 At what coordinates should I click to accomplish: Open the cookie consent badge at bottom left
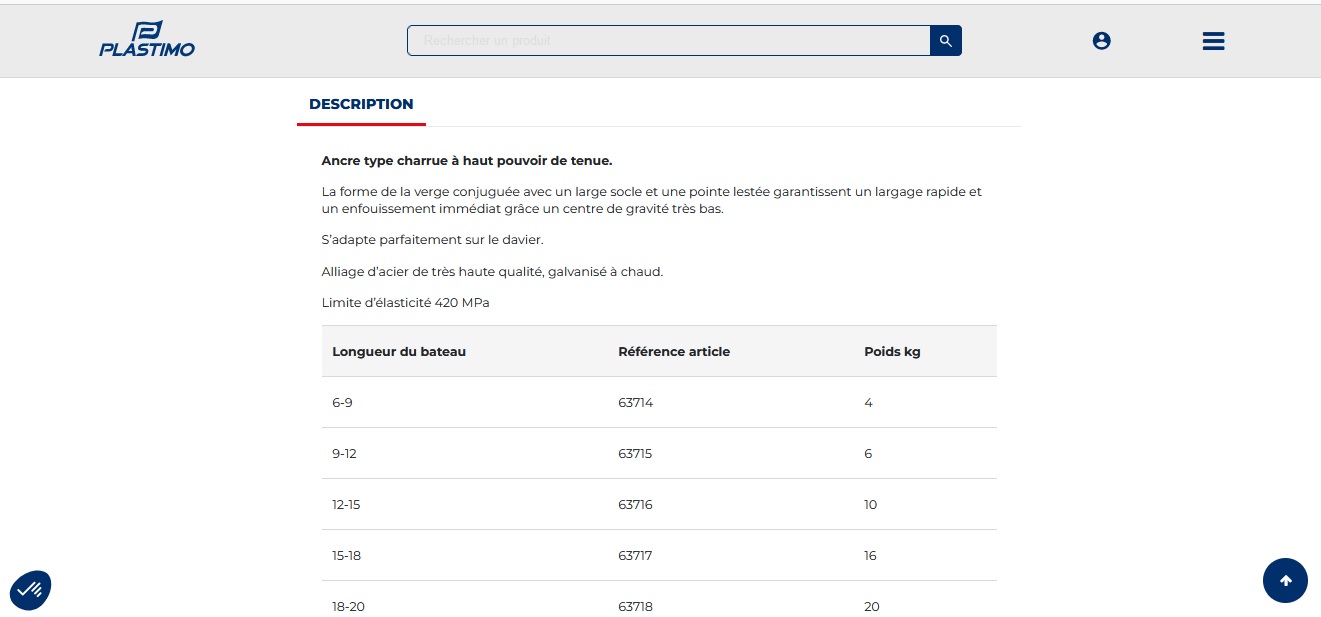click(x=30, y=589)
